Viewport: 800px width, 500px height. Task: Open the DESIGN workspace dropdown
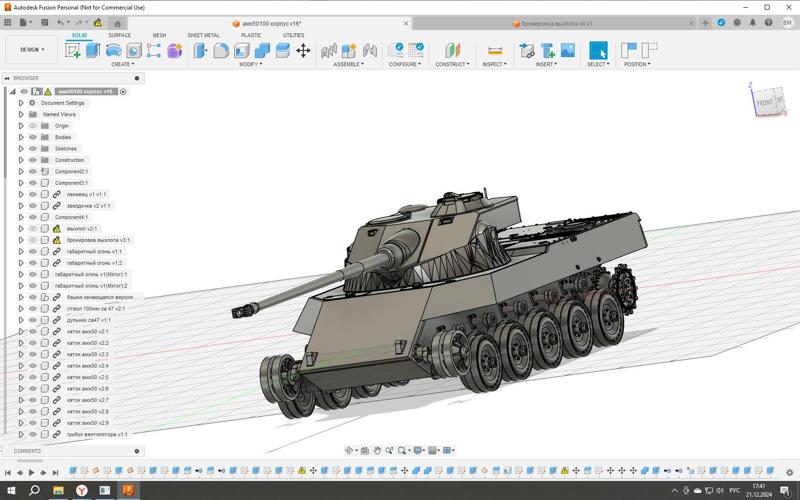pyautogui.click(x=32, y=49)
